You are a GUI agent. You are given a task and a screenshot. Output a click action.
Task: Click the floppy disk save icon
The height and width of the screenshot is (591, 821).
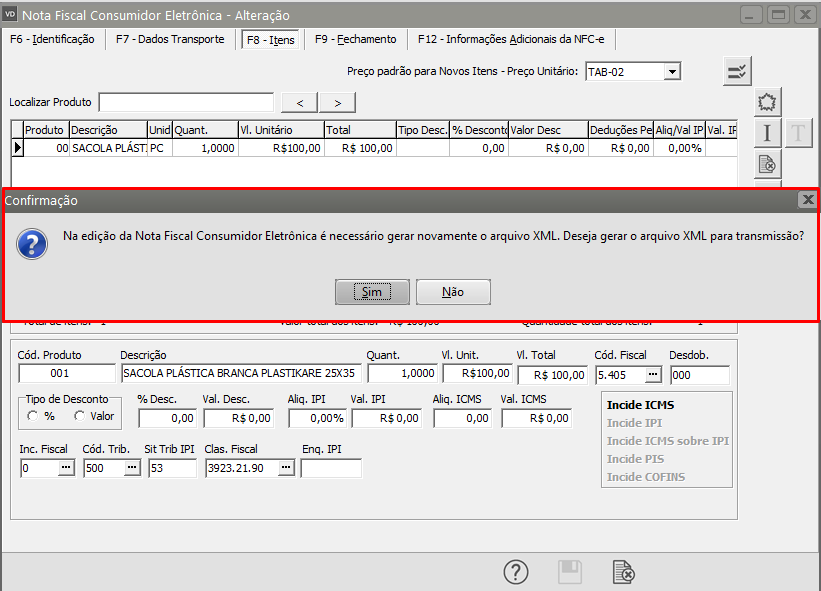[569, 572]
